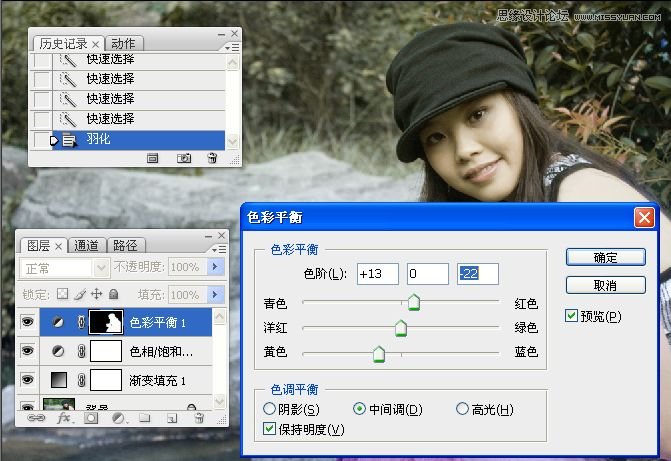Delete layer with Layers panel trash icon
Image resolution: width=671 pixels, height=461 pixels.
tap(199, 418)
